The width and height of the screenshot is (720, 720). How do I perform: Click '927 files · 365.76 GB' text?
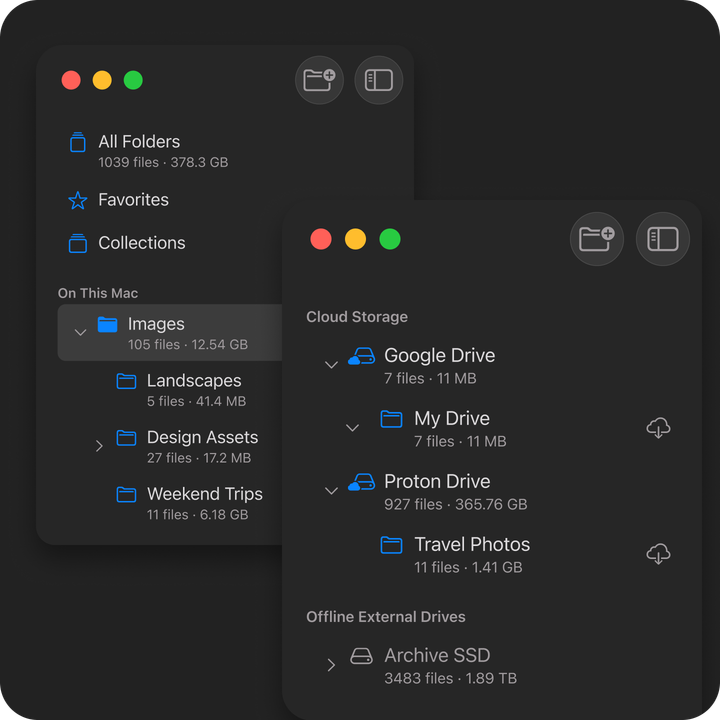(x=456, y=505)
